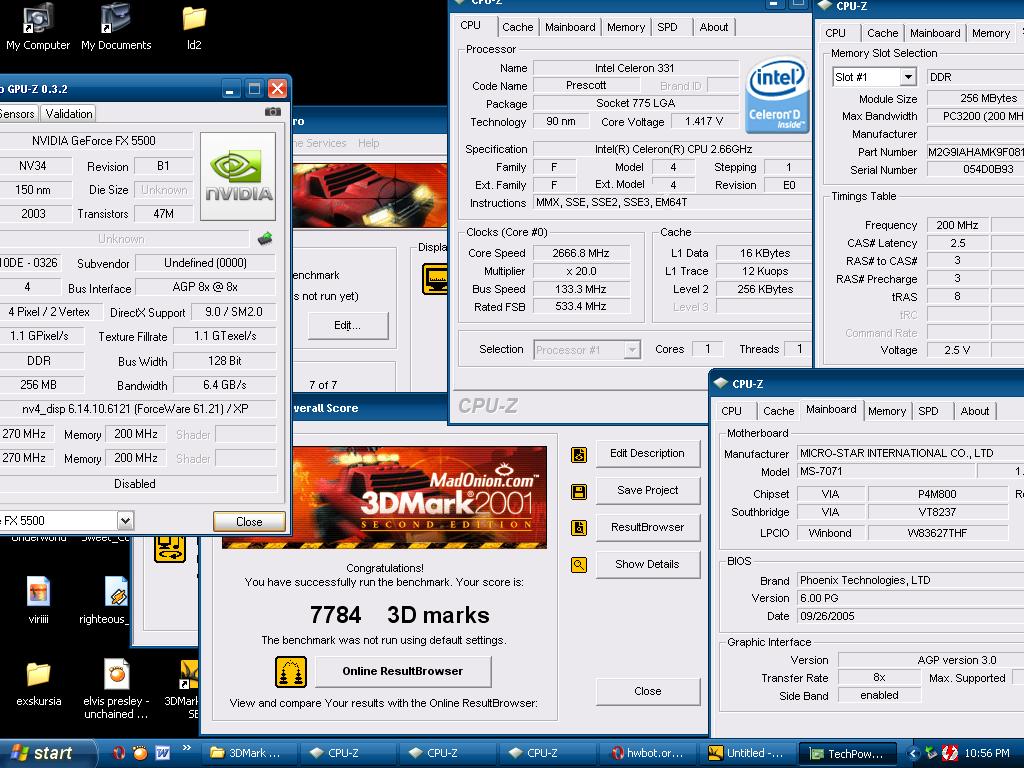Click Online ResultBrowser button
The width and height of the screenshot is (1024, 768).
[x=403, y=671]
